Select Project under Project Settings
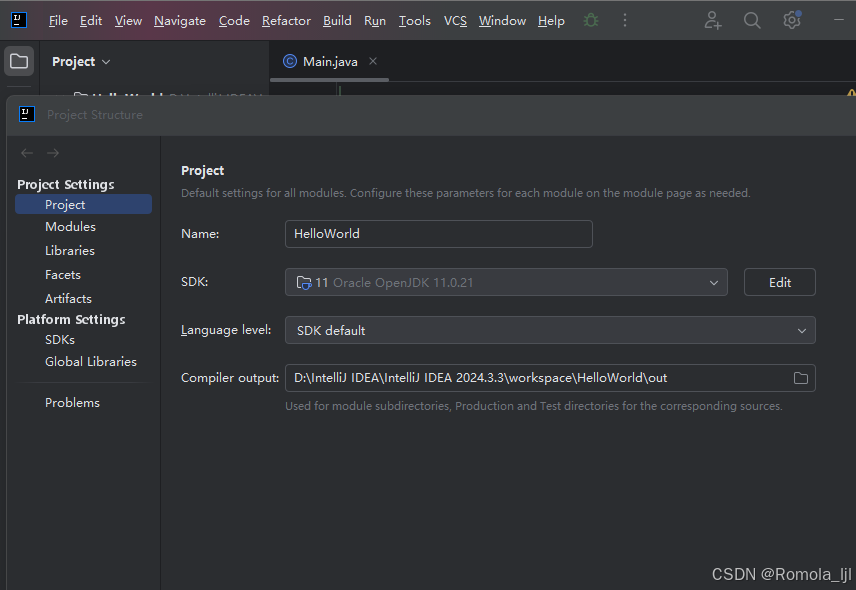 84,205
